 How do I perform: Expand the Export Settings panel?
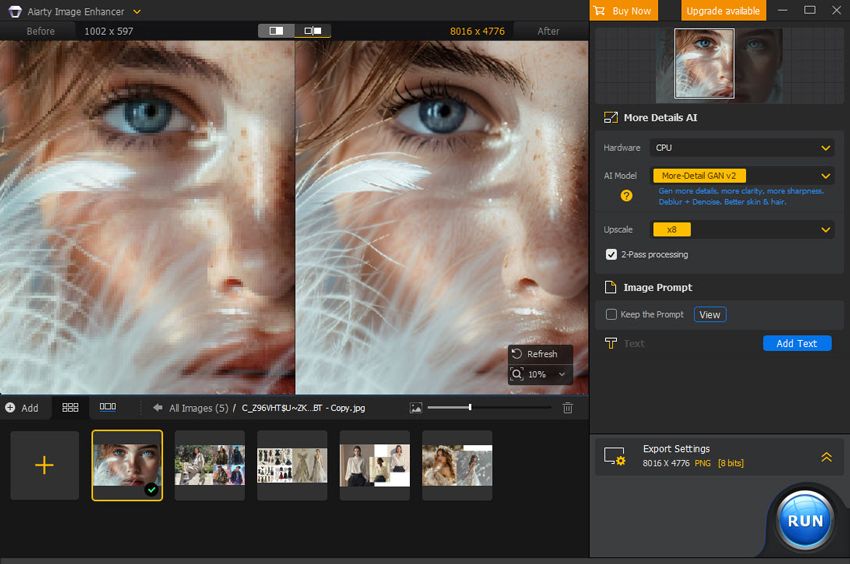point(826,457)
